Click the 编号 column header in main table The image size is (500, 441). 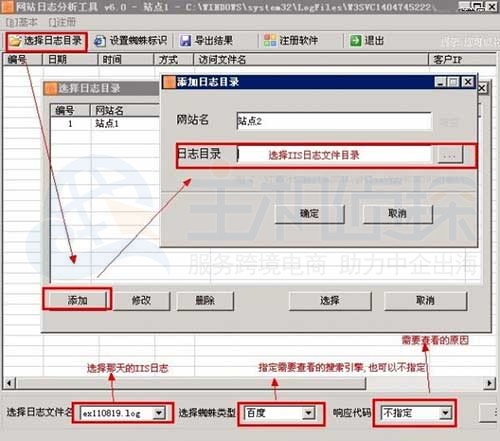point(23,60)
